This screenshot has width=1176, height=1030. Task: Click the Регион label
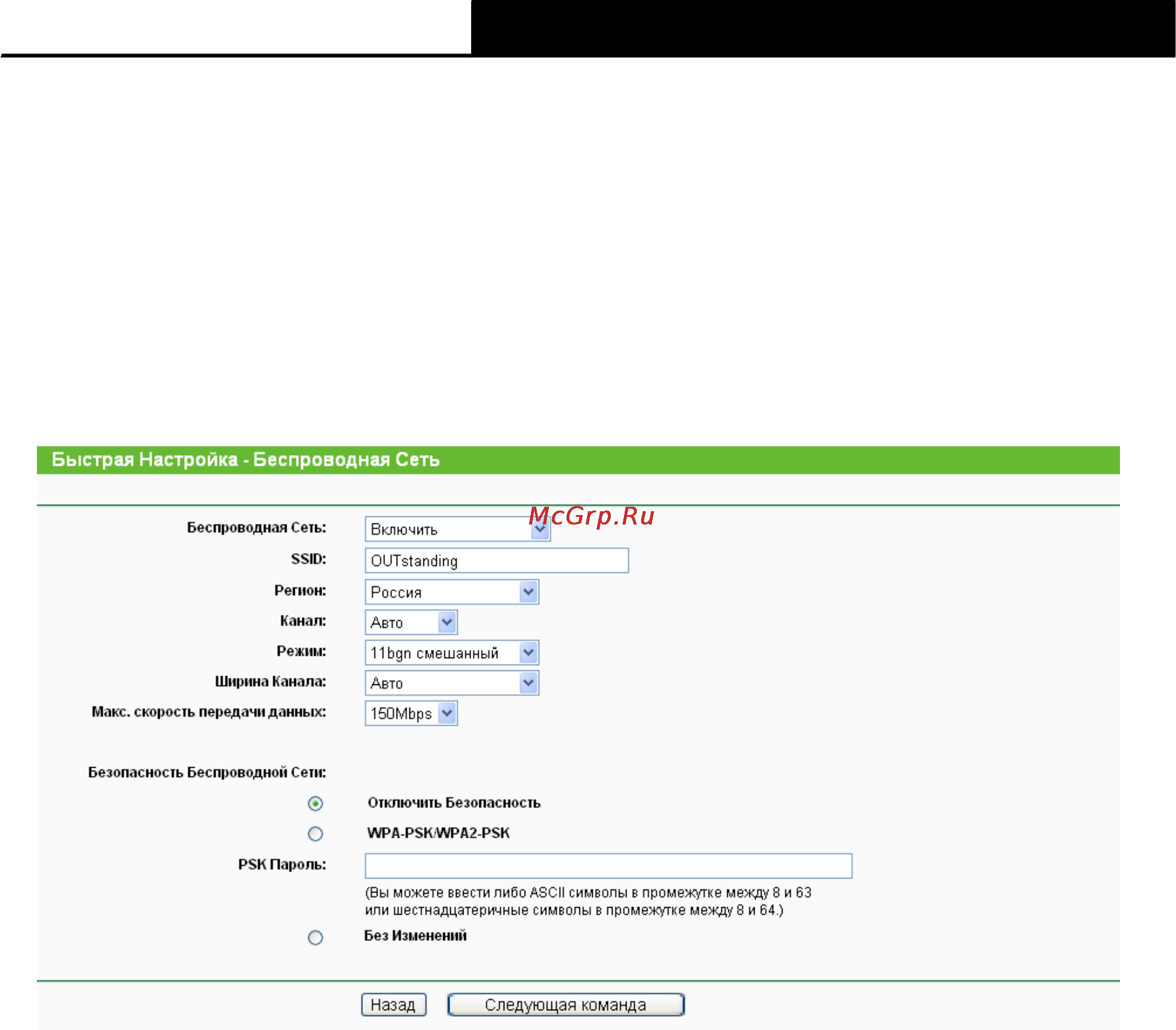click(300, 591)
